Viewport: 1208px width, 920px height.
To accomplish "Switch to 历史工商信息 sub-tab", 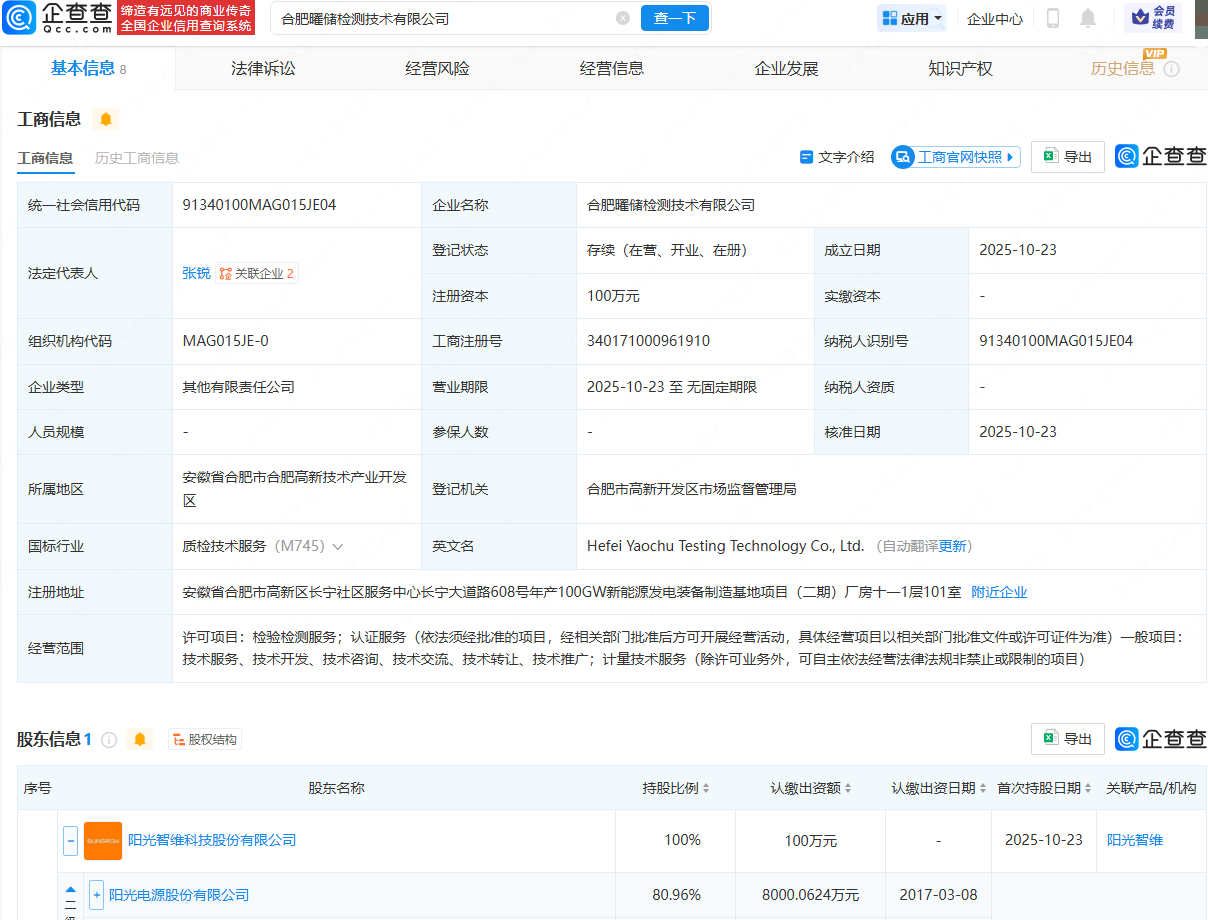I will pyautogui.click(x=137, y=157).
